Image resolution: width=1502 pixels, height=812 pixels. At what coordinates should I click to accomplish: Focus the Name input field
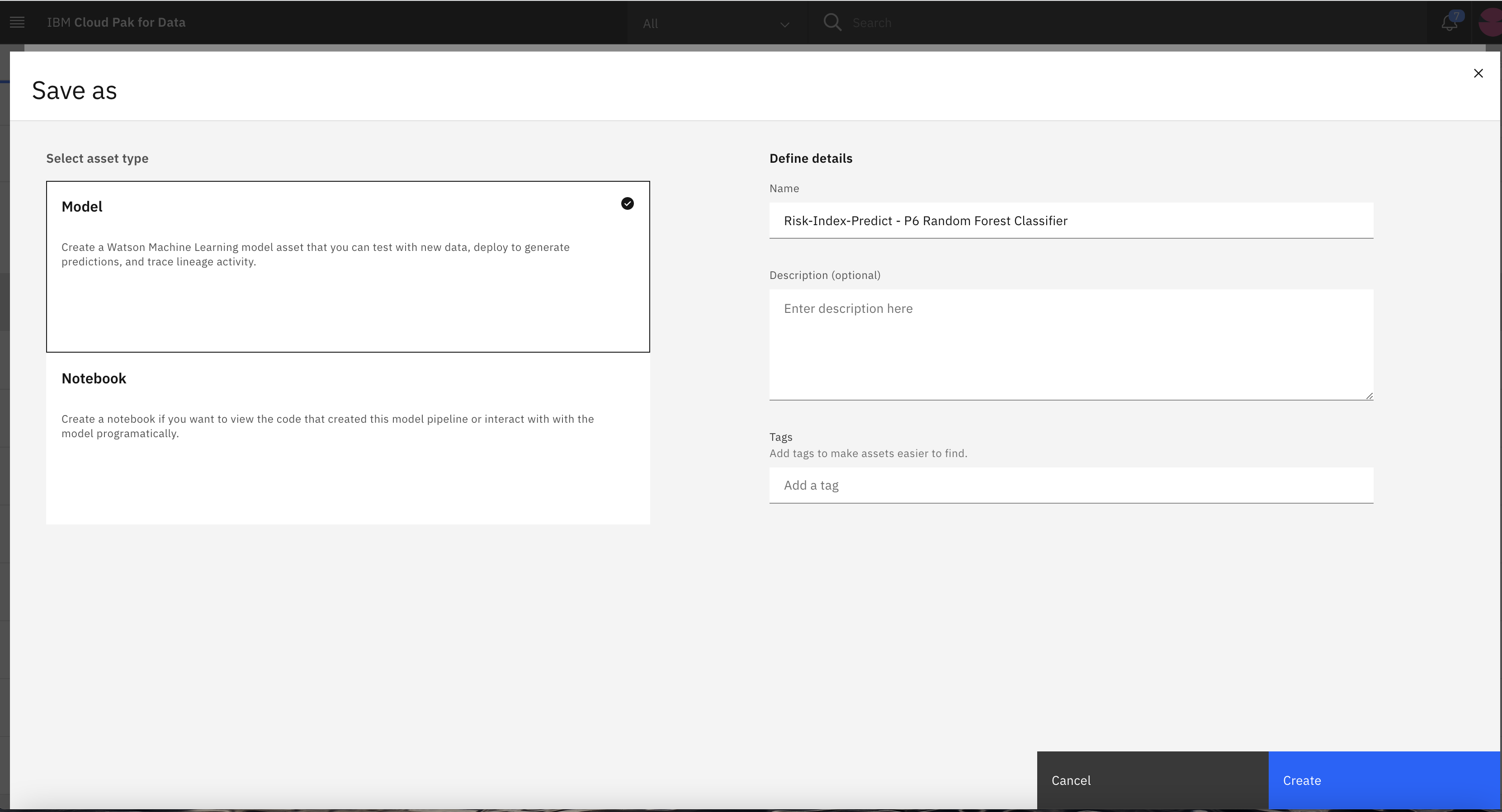click(1071, 220)
